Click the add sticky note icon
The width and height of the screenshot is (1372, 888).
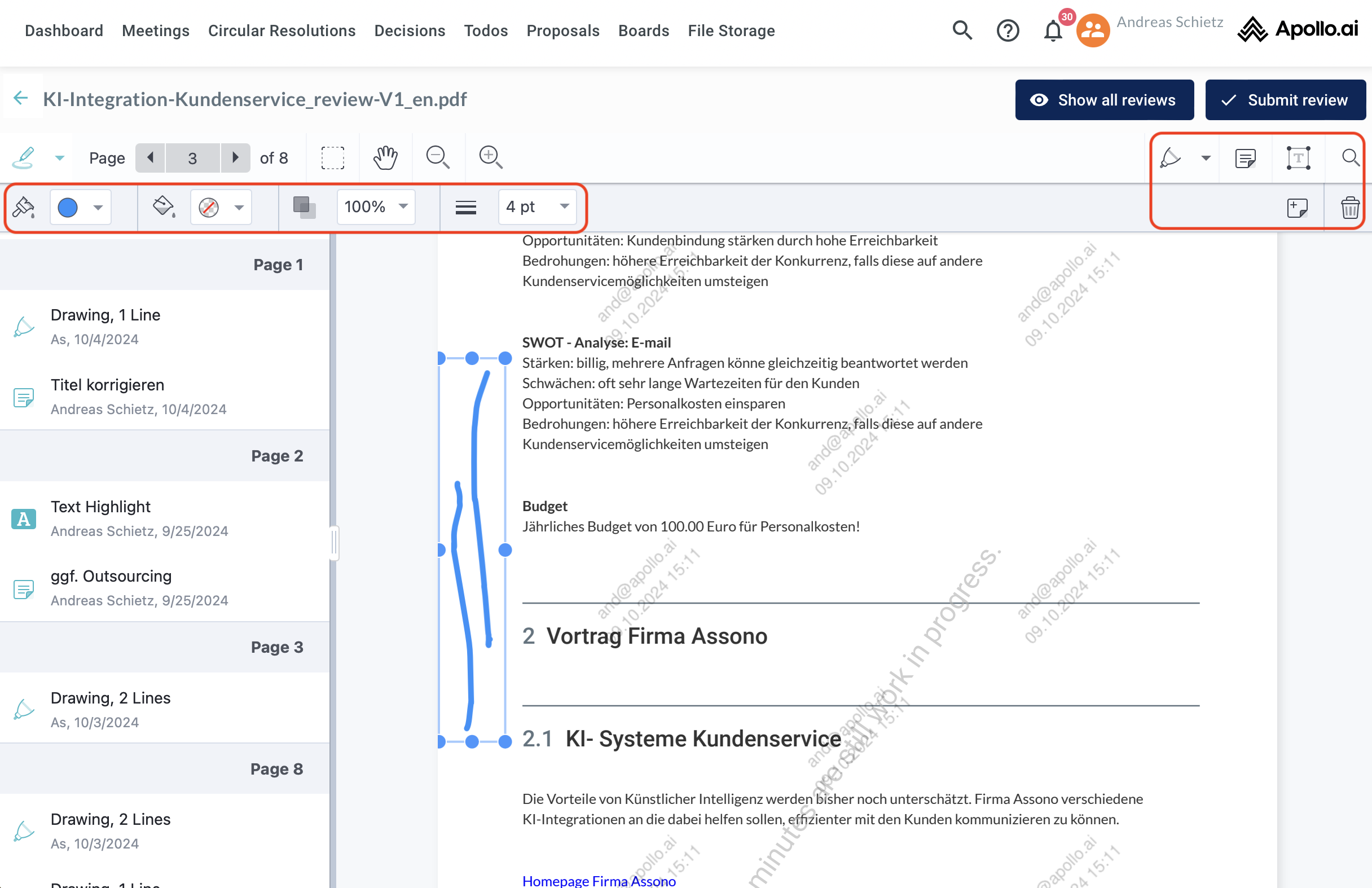click(x=1297, y=208)
